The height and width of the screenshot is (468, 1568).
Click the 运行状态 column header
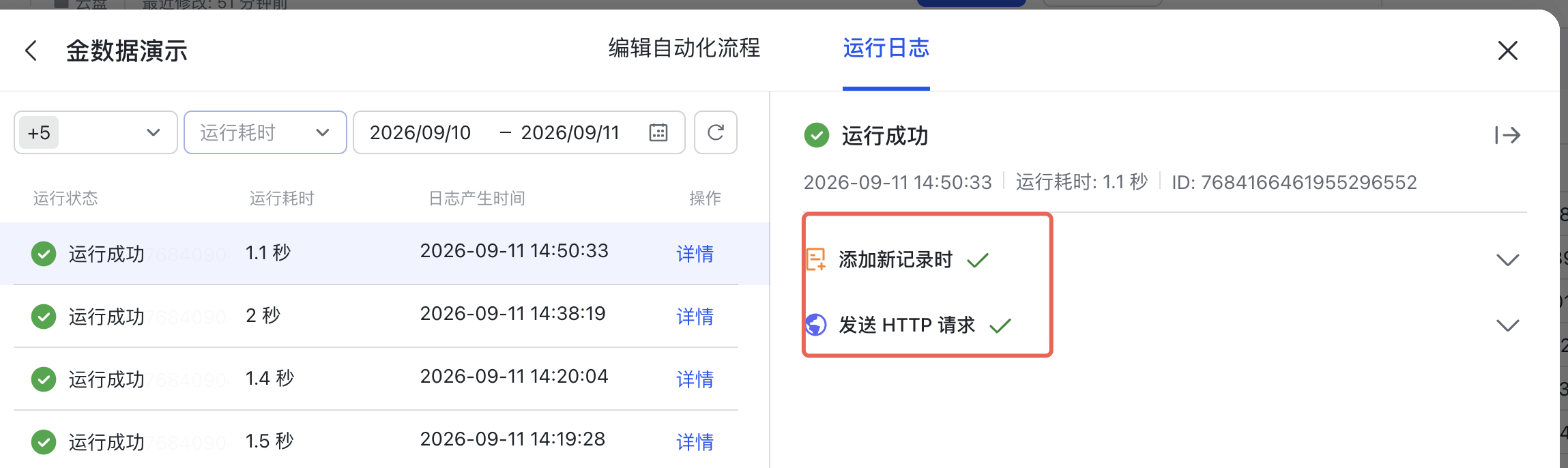pyautogui.click(x=66, y=199)
